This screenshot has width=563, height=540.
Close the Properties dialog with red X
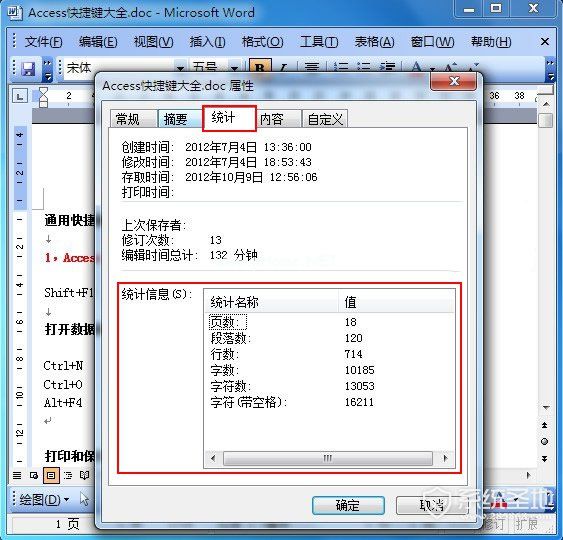click(453, 81)
